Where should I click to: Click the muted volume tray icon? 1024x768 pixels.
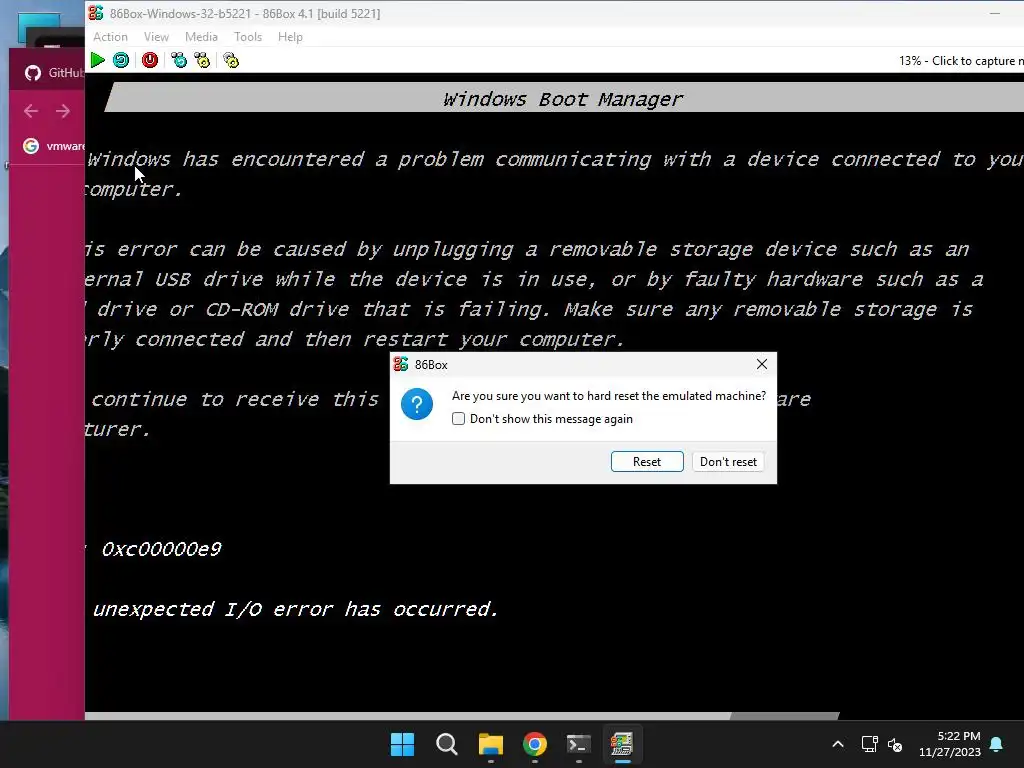tap(895, 744)
